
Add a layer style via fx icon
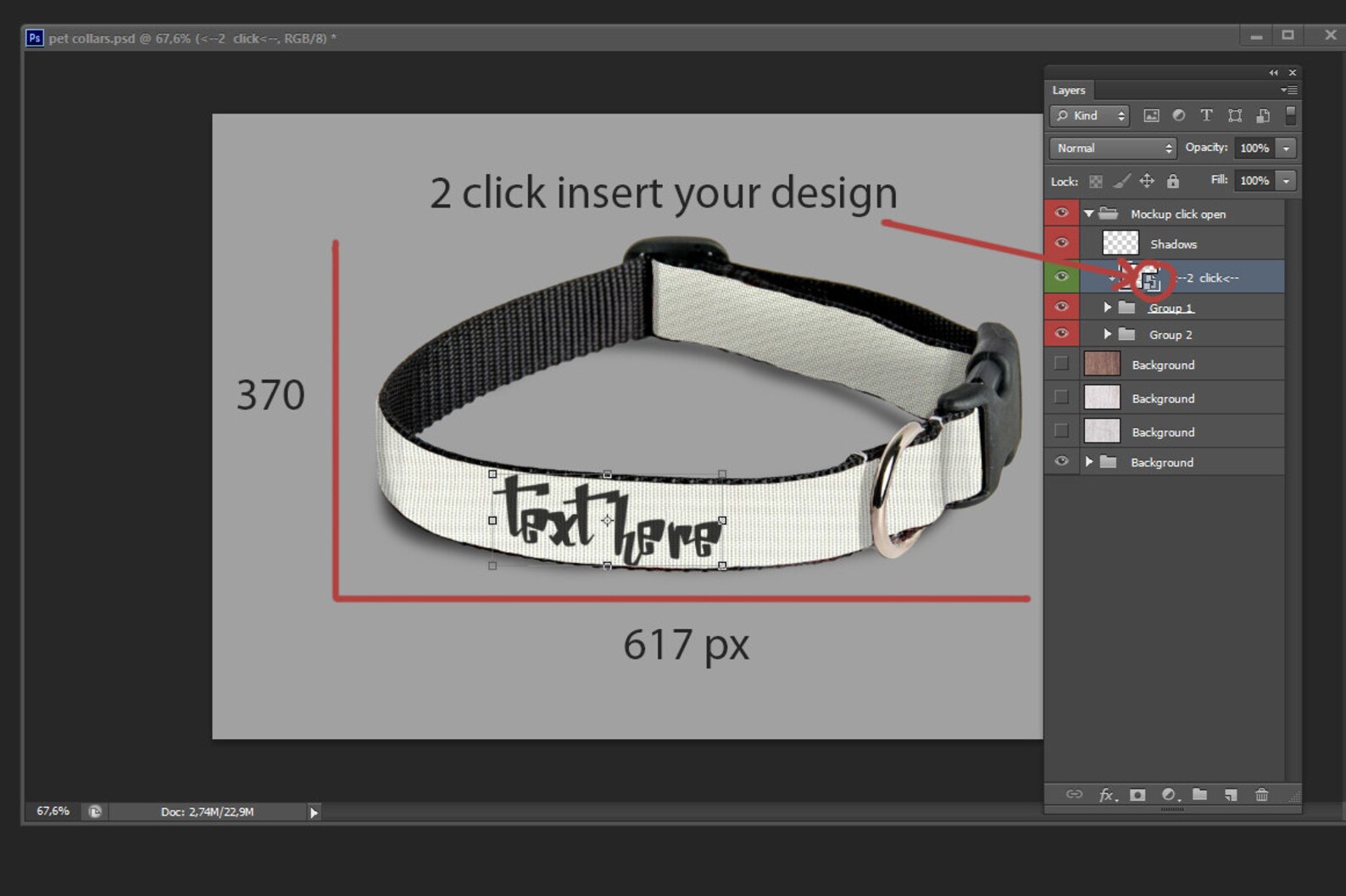pyautogui.click(x=1108, y=794)
